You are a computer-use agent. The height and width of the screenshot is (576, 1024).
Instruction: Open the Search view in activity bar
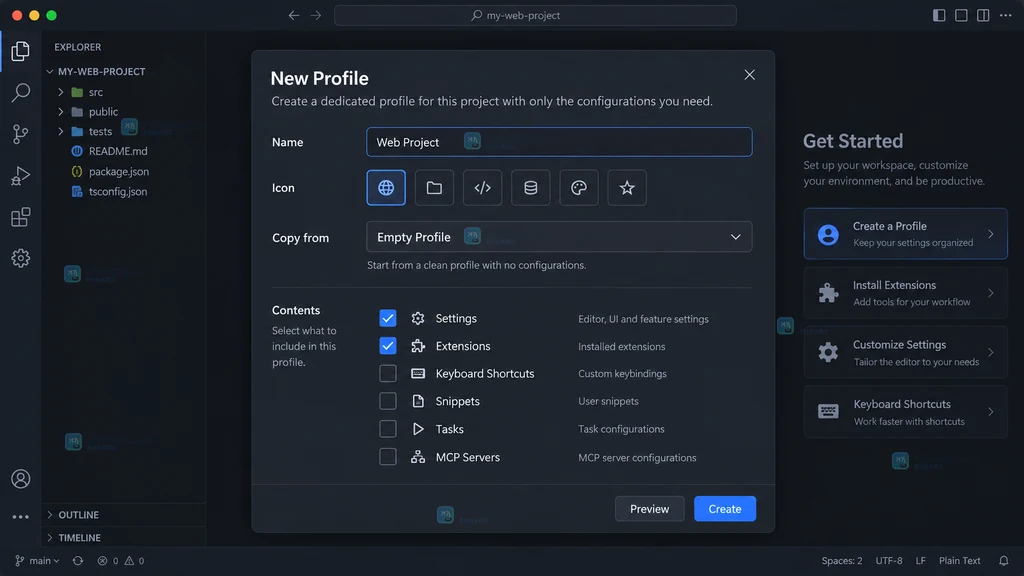(20, 92)
